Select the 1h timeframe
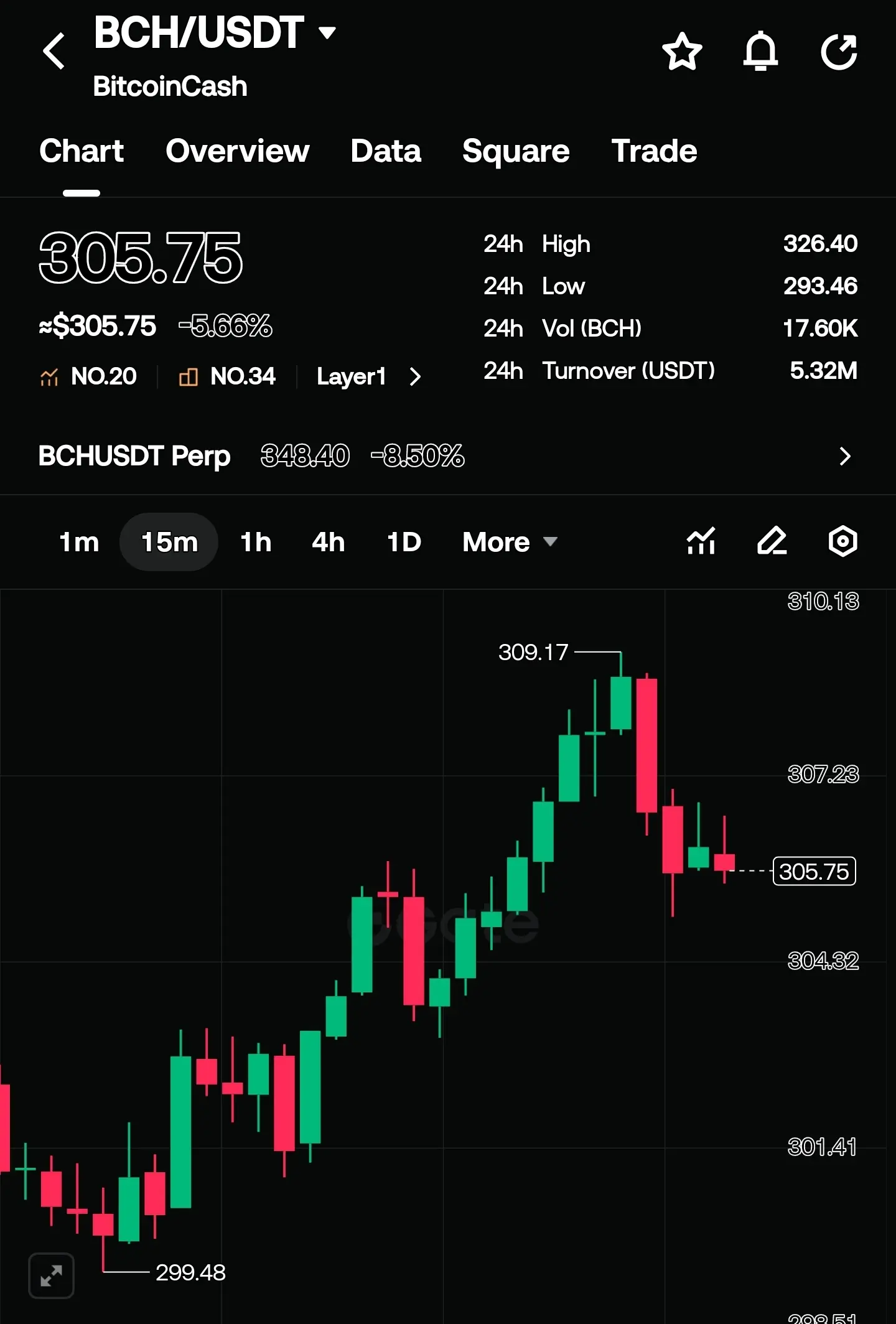 [256, 542]
